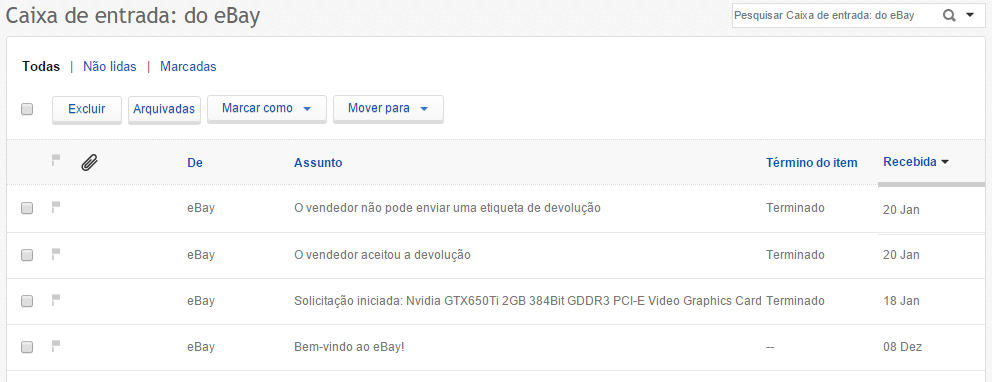Open the Mover para dropdown
Image resolution: width=992 pixels, height=382 pixels.
coord(388,108)
